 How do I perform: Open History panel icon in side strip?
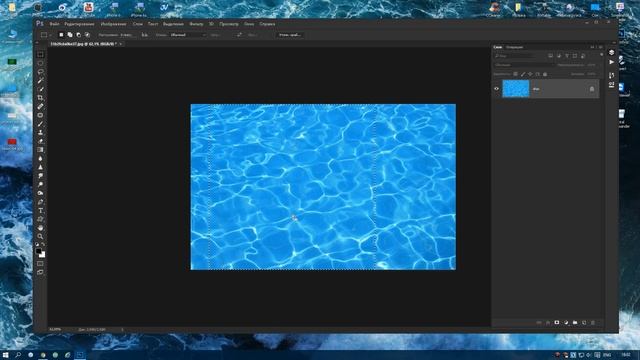[611, 76]
